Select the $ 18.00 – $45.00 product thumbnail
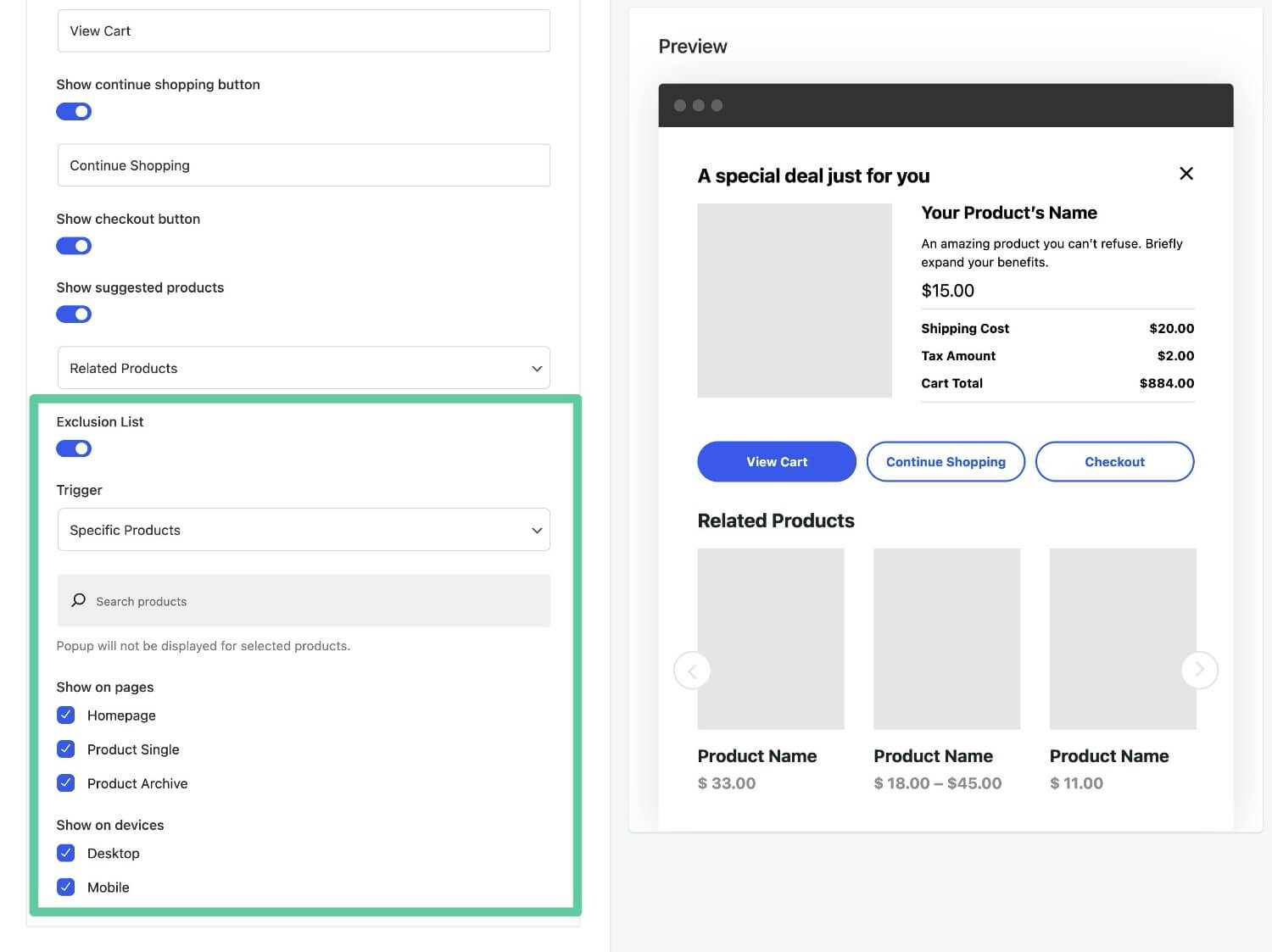Screen dimensions: 1272x952 tap(946, 639)
